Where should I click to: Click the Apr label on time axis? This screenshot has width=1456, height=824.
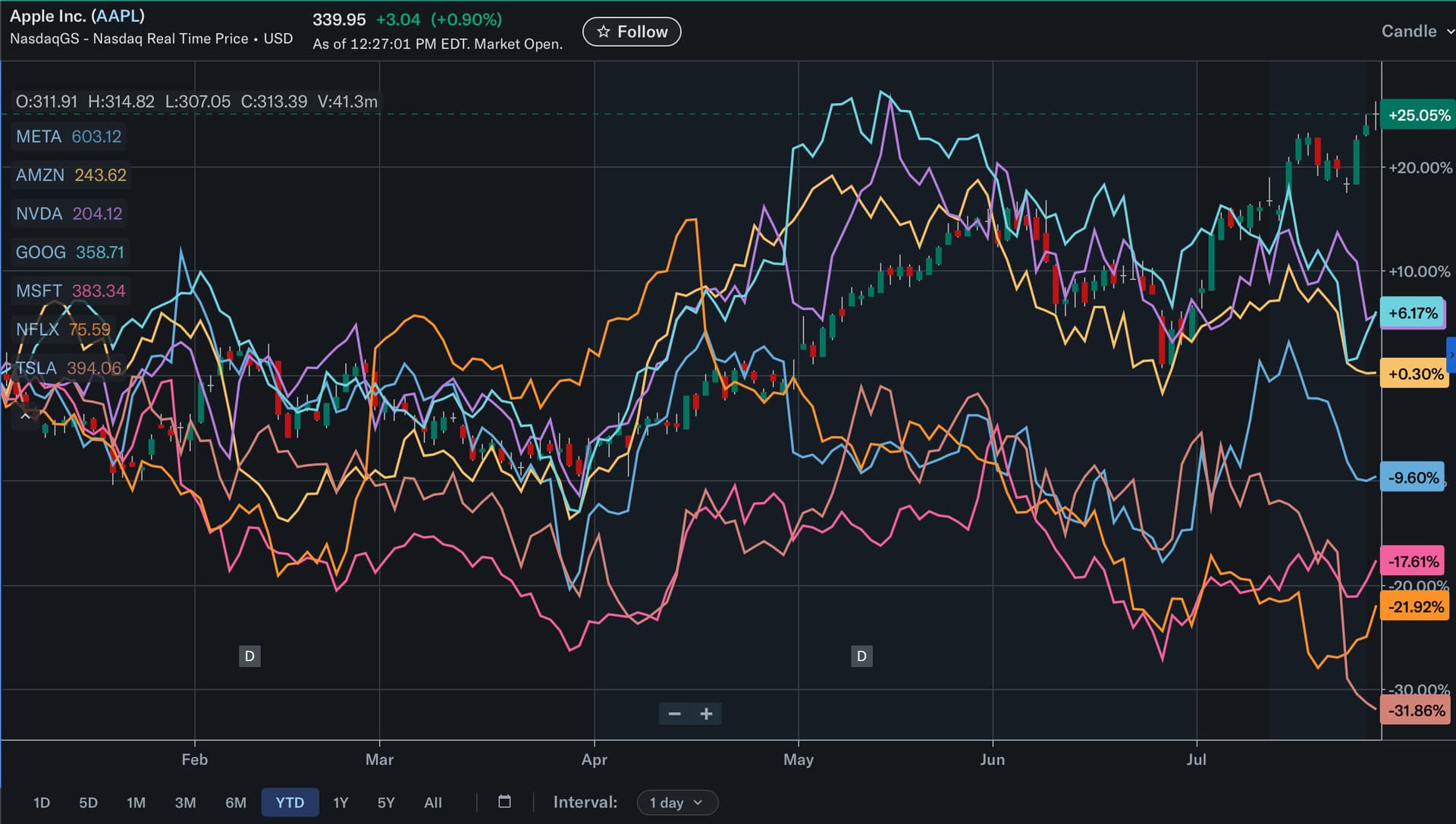tap(595, 760)
